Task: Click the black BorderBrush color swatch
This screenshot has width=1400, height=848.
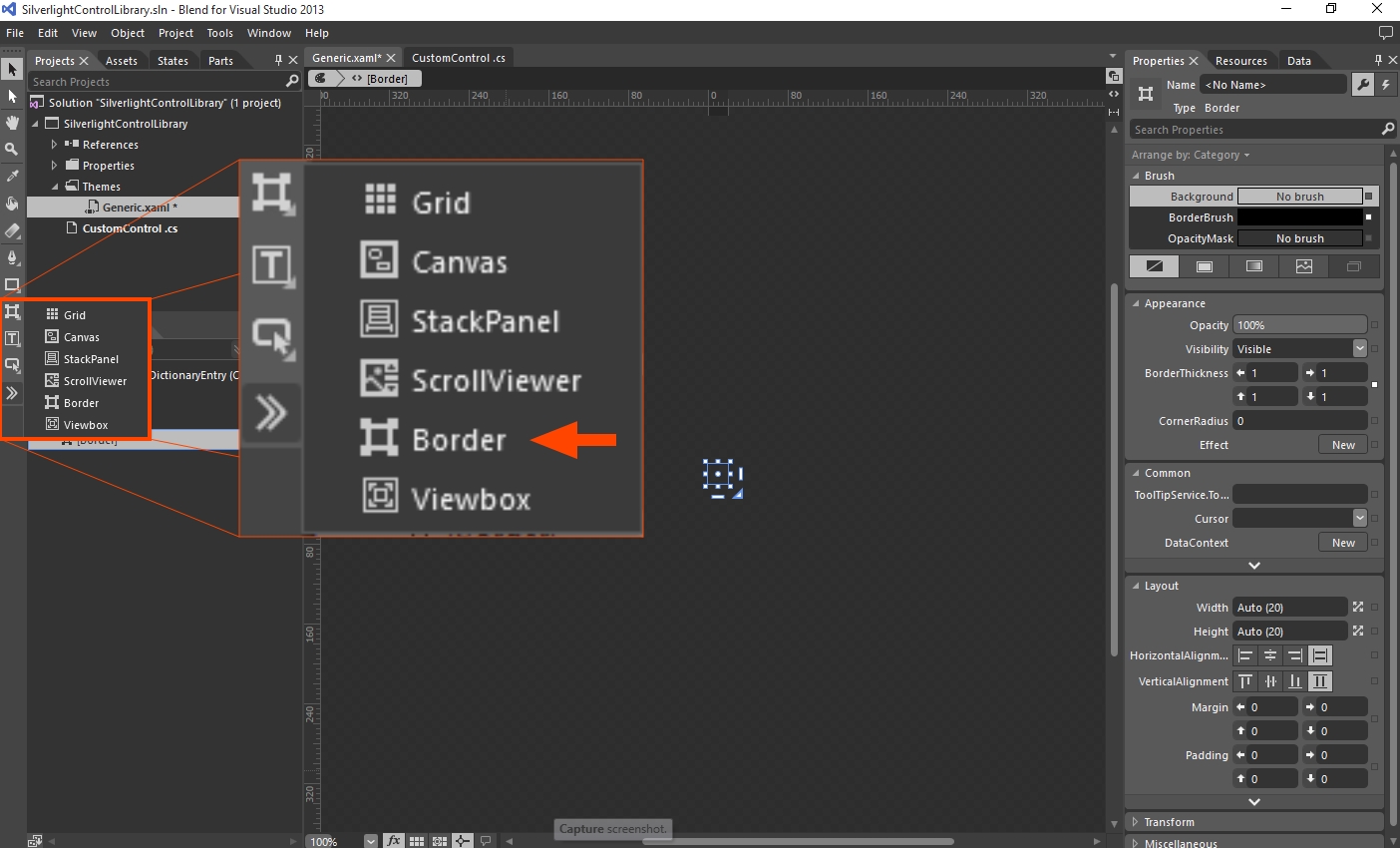Action: click(1299, 217)
